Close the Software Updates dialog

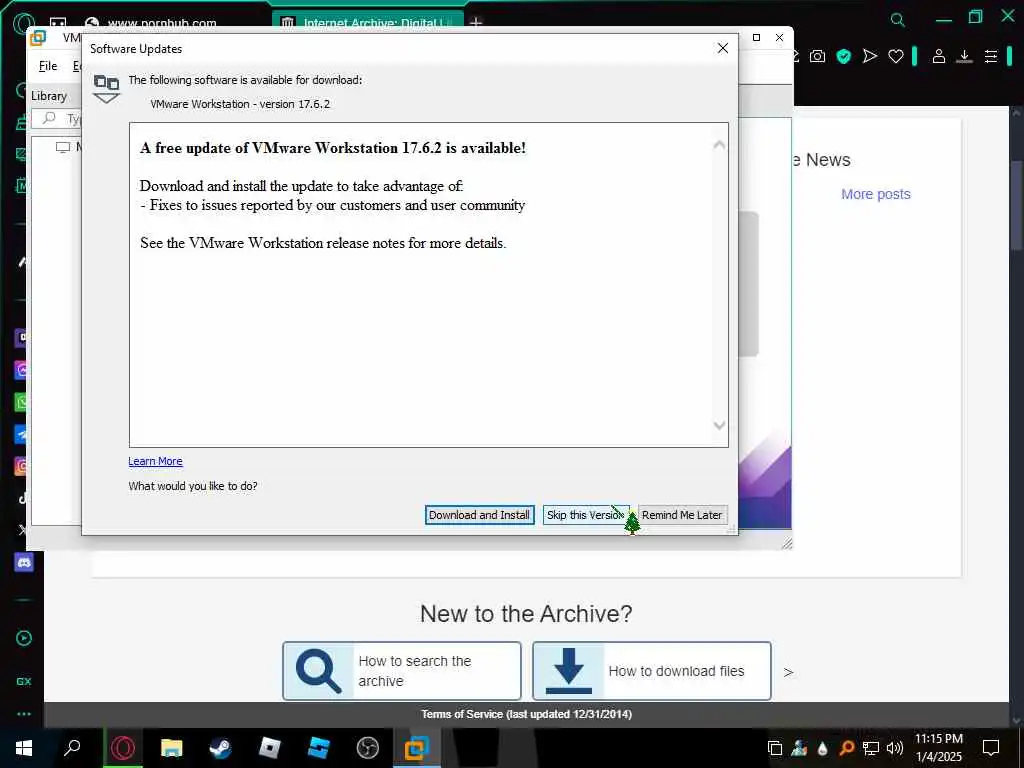tap(722, 48)
